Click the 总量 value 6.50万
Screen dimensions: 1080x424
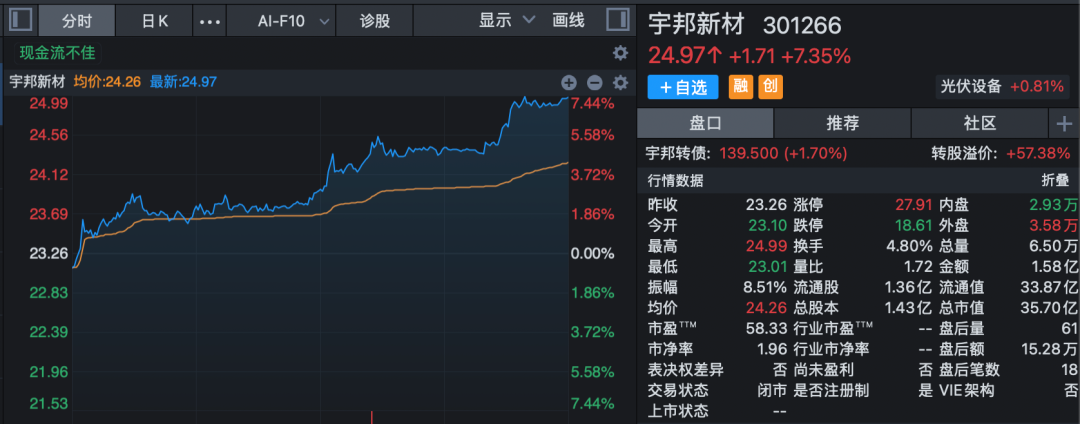(1054, 246)
